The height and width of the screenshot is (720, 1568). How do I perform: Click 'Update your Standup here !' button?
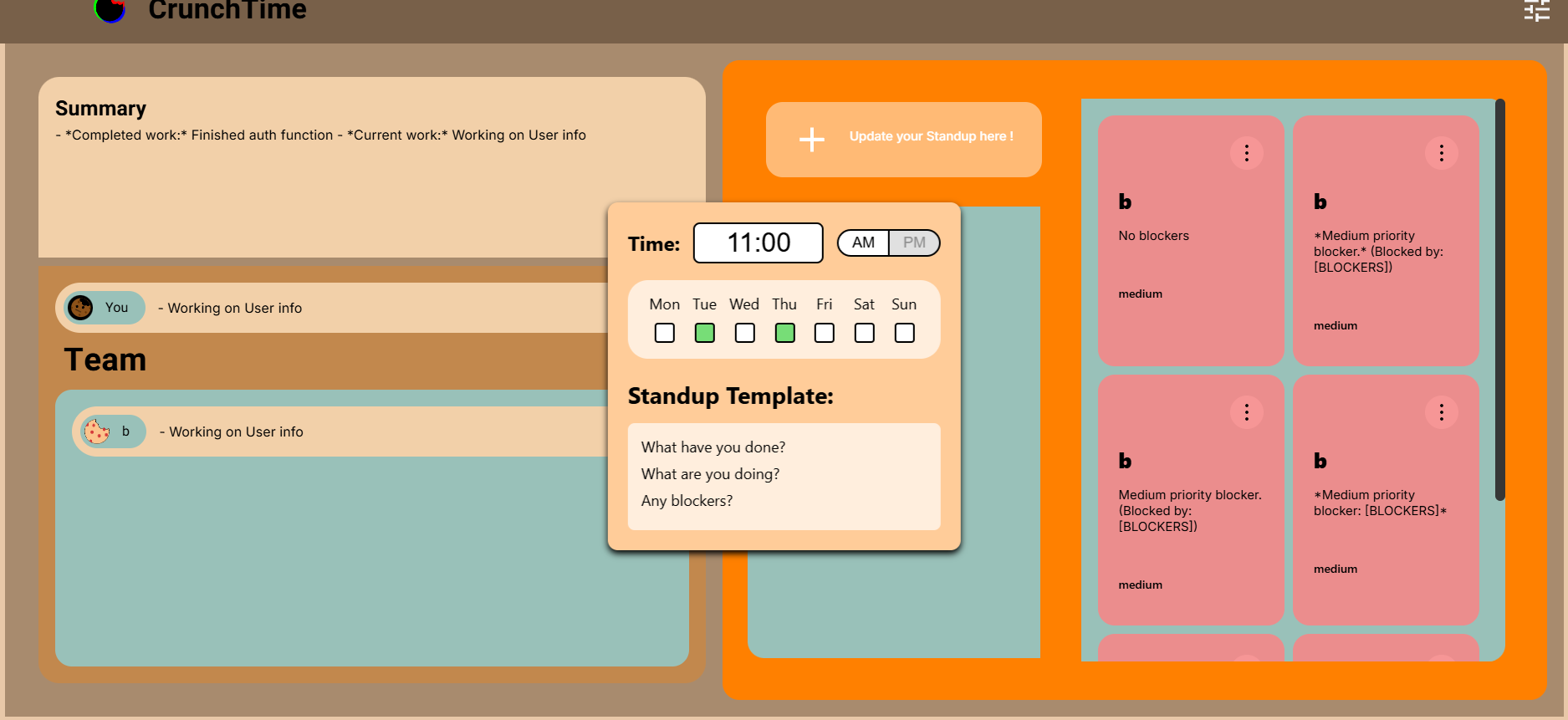[x=903, y=139]
